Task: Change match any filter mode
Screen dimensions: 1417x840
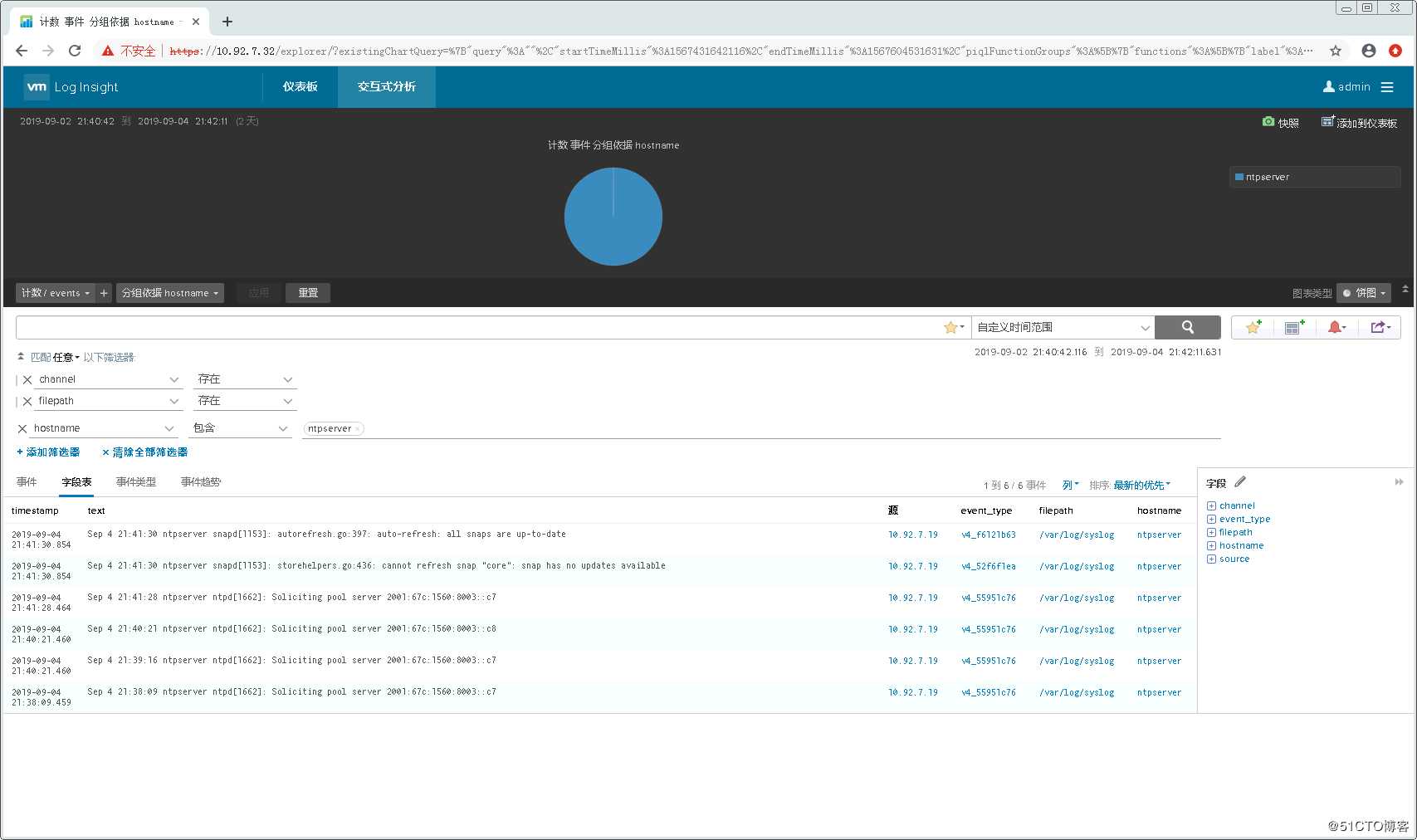Action: coord(66,358)
